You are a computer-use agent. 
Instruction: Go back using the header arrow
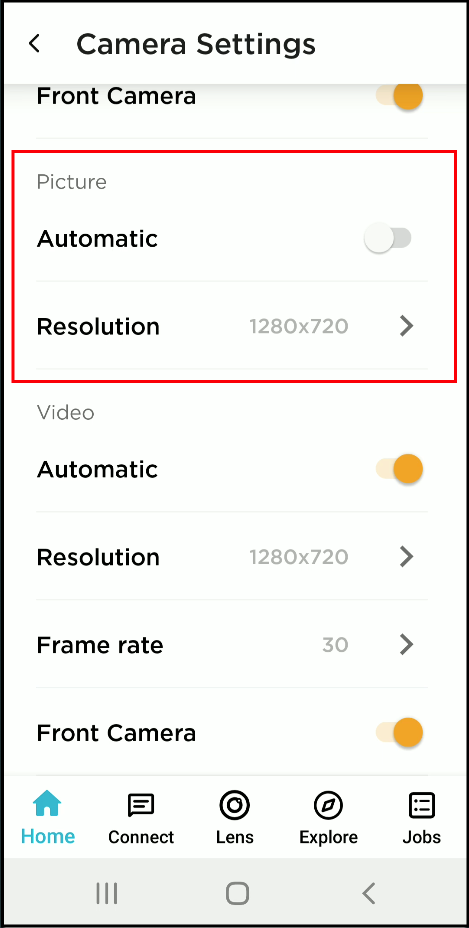pos(34,44)
